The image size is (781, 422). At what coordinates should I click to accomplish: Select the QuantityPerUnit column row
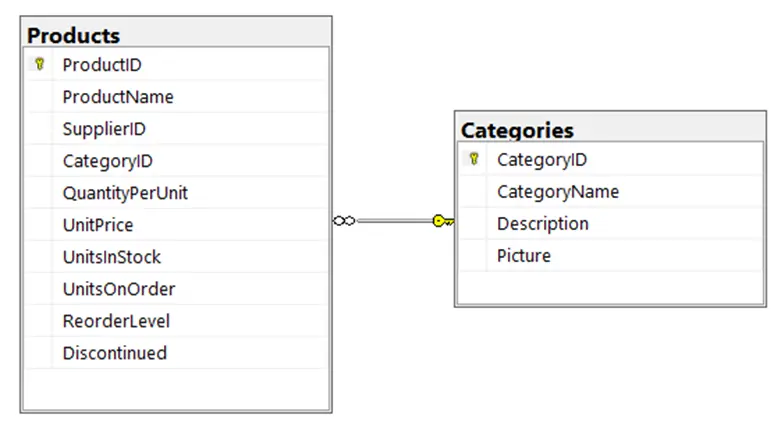(177, 192)
